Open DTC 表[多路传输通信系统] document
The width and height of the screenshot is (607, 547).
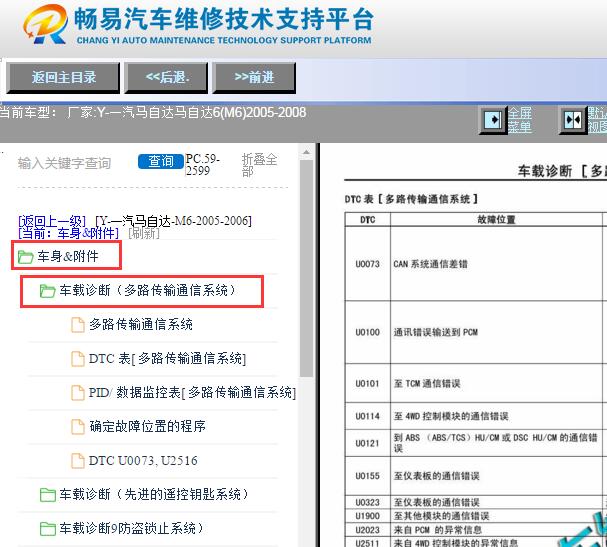[x=167, y=358]
